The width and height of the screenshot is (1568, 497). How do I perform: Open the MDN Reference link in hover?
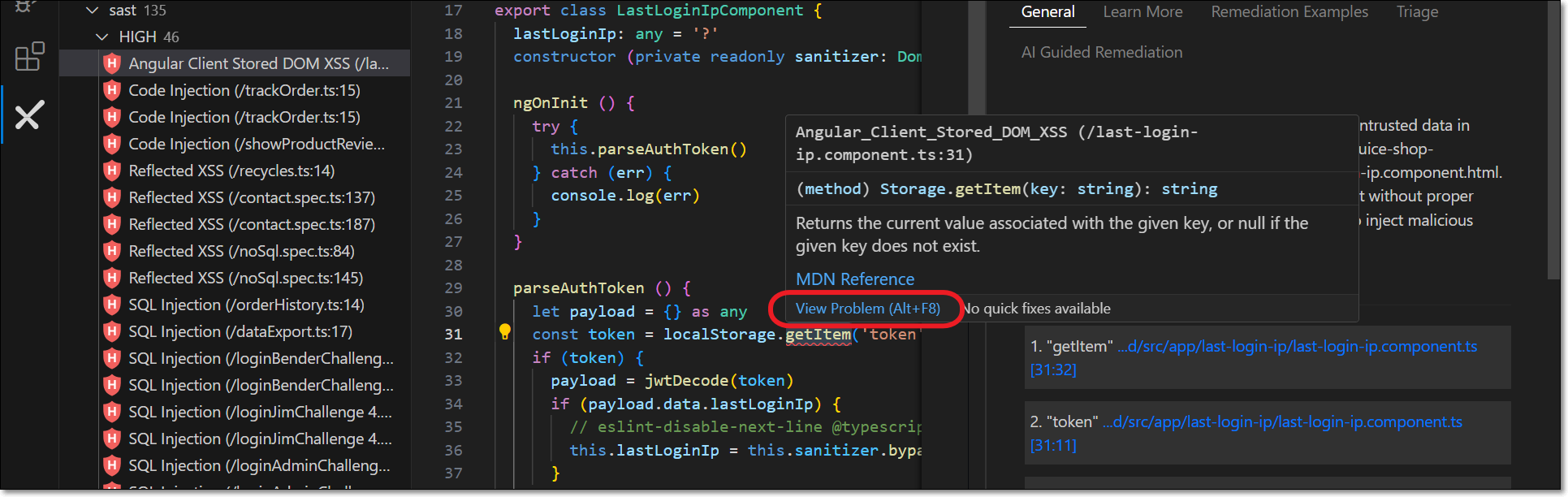coord(854,279)
